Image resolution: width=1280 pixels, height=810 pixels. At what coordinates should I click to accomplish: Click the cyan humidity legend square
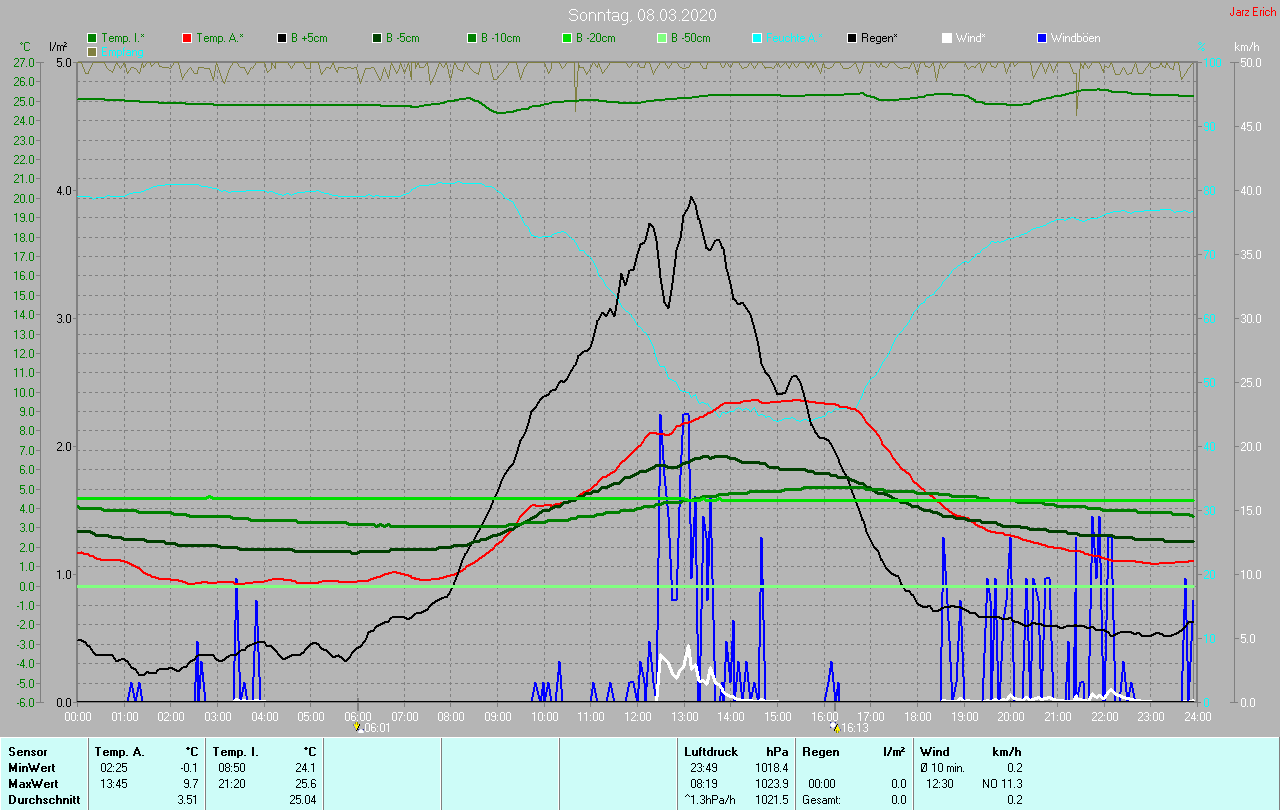[757, 38]
